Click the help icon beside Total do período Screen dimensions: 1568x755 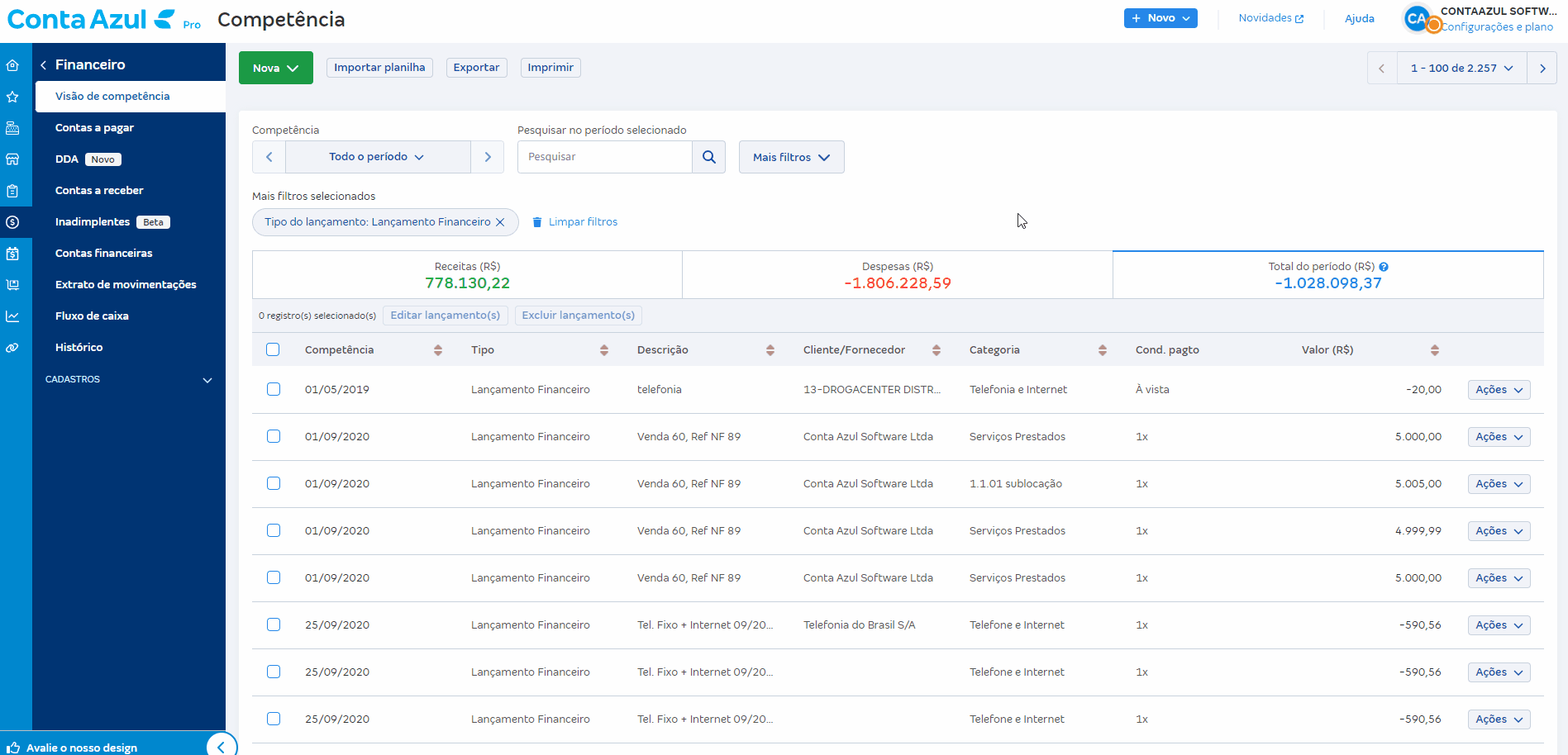click(1384, 267)
